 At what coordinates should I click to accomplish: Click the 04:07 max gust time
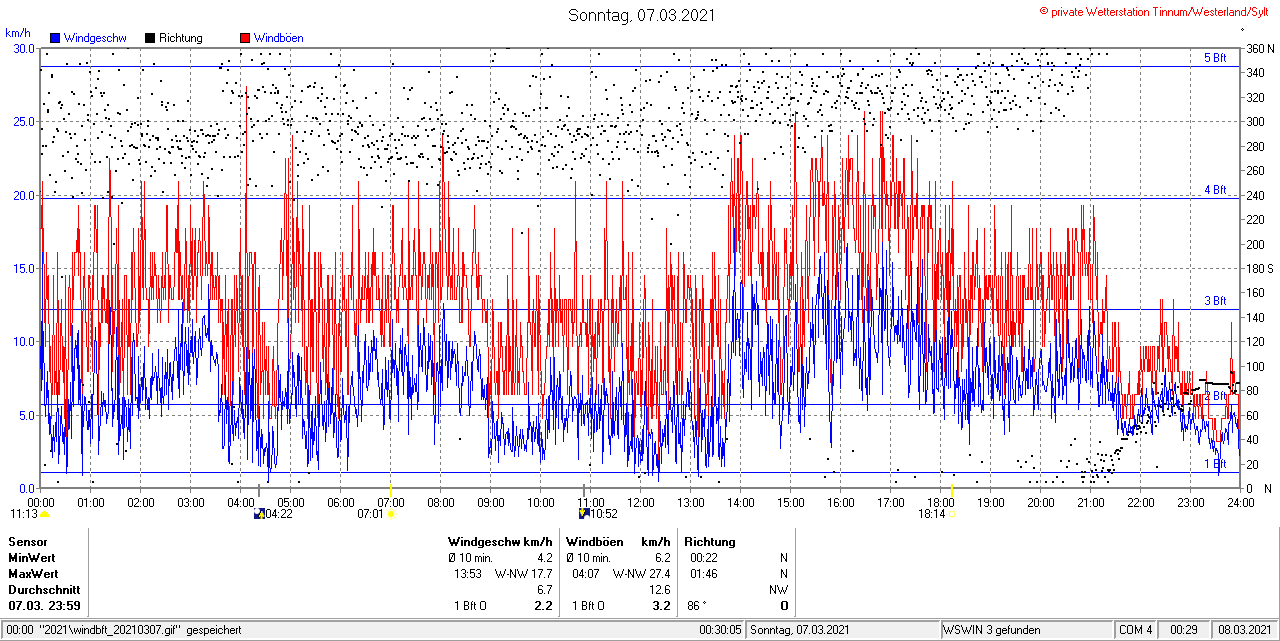pos(585,574)
